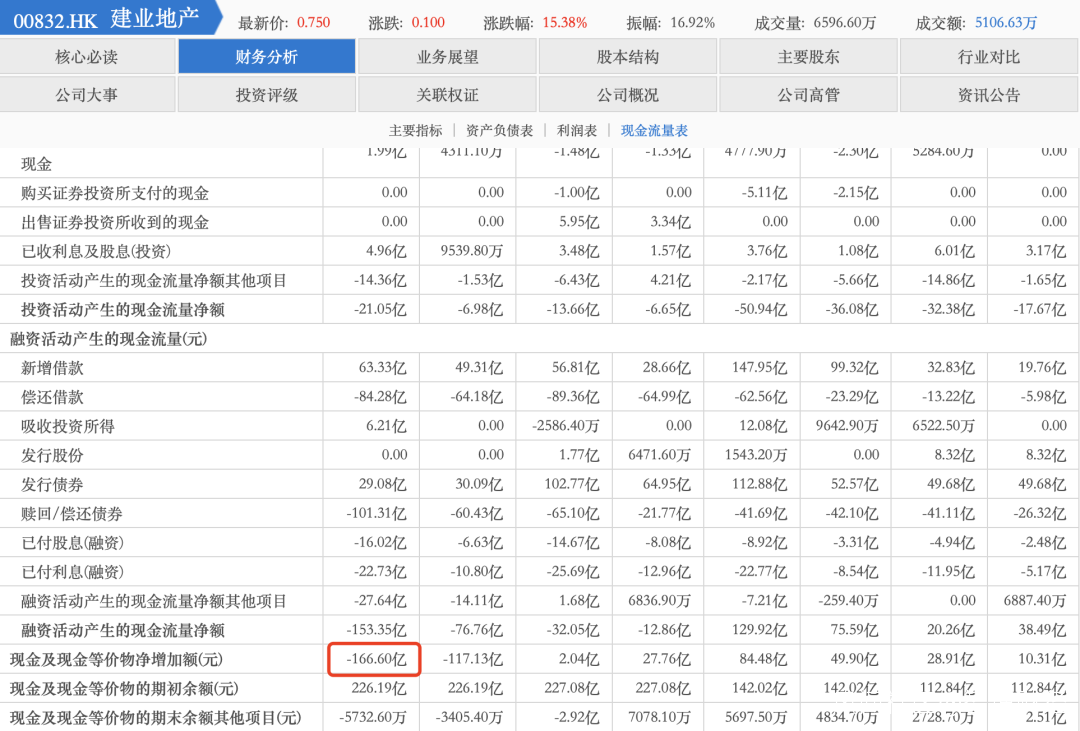
Task: Click row label 融资活动产生的现金流量净额其他项目
Action: (154, 601)
